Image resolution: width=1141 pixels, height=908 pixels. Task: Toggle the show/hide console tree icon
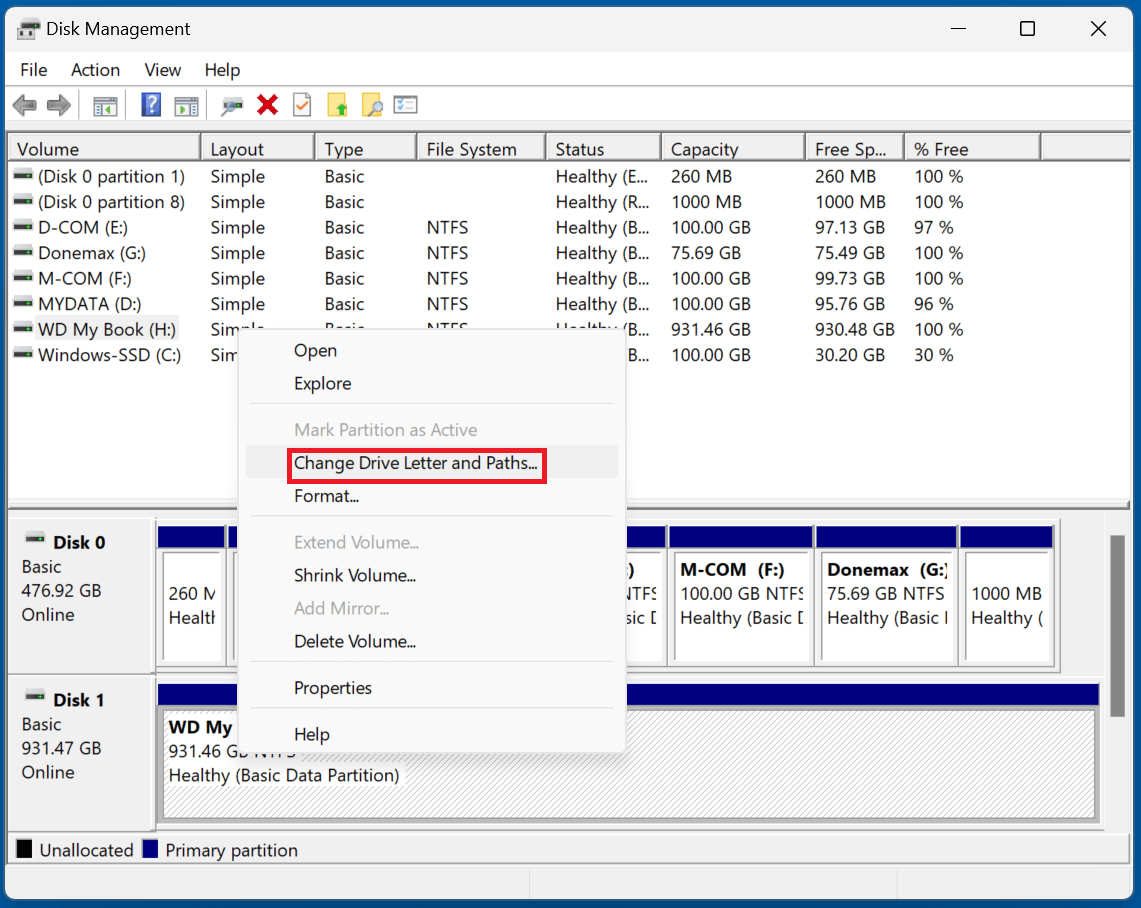point(106,104)
